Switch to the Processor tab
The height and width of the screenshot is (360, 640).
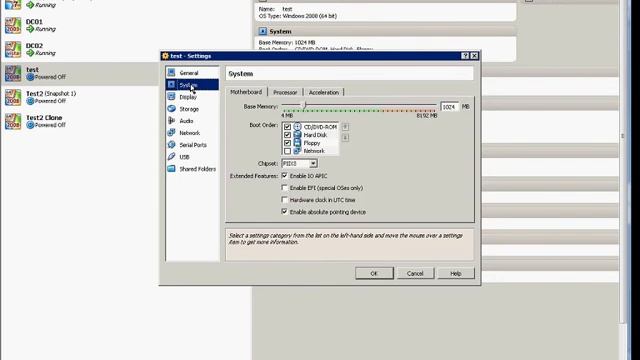point(285,93)
